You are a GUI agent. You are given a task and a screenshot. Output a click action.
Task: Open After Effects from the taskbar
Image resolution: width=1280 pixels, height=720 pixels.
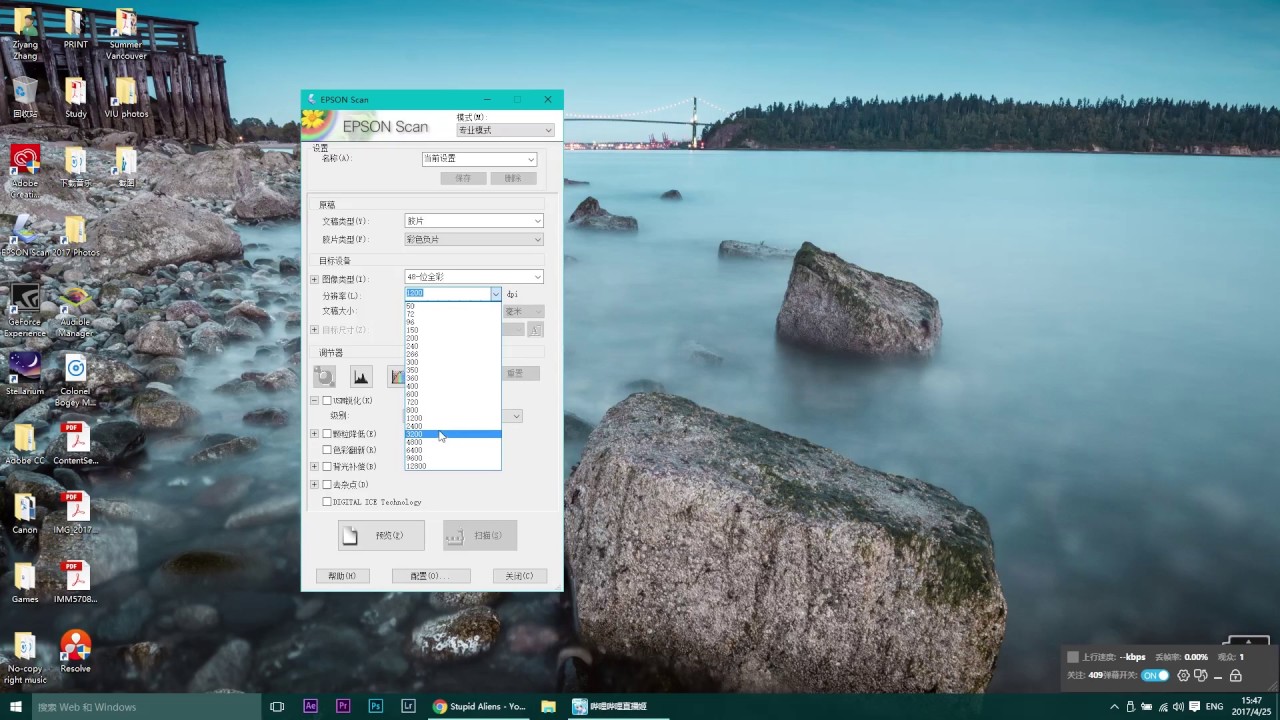[311, 706]
